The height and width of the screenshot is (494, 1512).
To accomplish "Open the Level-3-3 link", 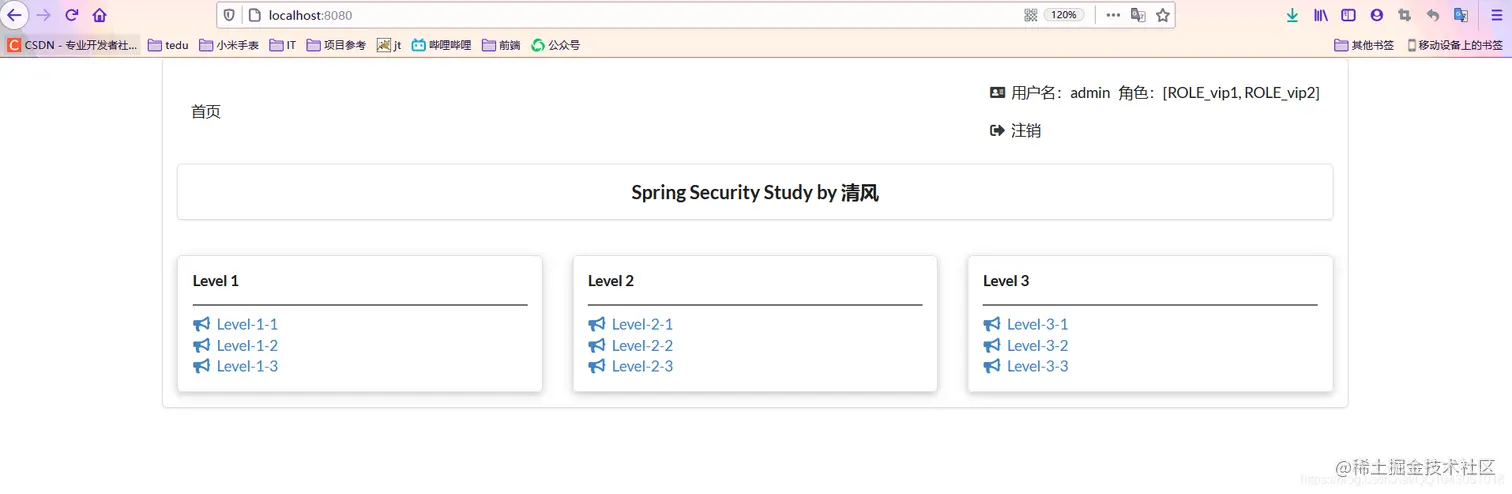I will (x=1037, y=366).
